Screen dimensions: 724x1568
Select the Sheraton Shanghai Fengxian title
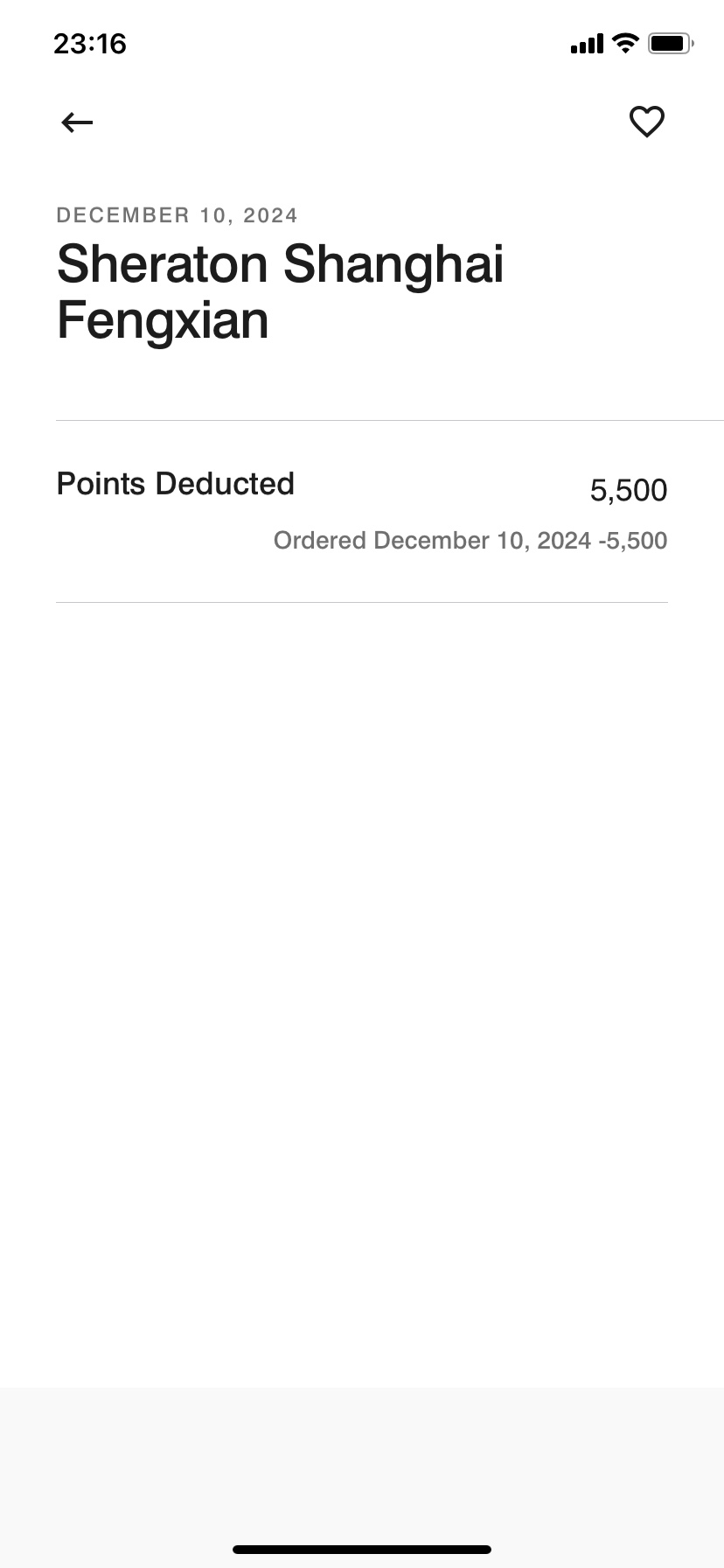(280, 291)
